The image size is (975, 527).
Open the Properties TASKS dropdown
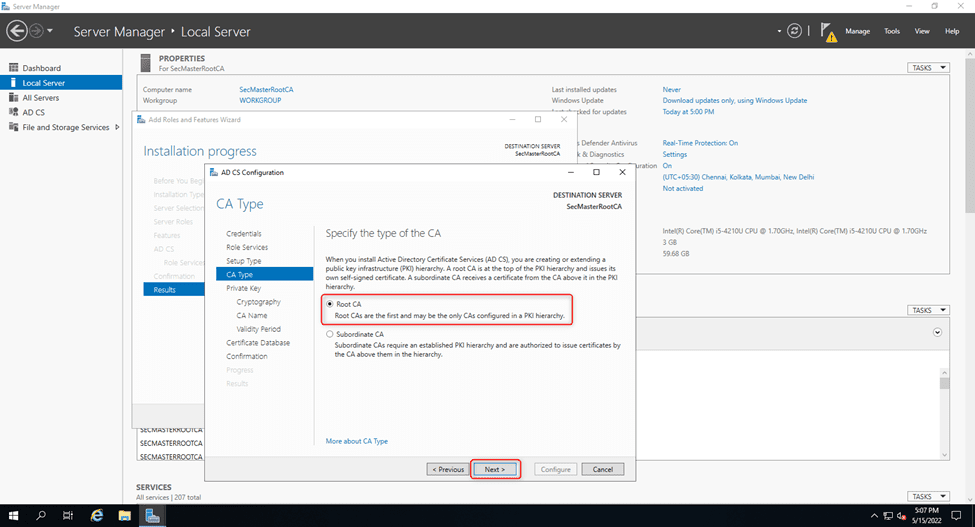pyautogui.click(x=928, y=68)
